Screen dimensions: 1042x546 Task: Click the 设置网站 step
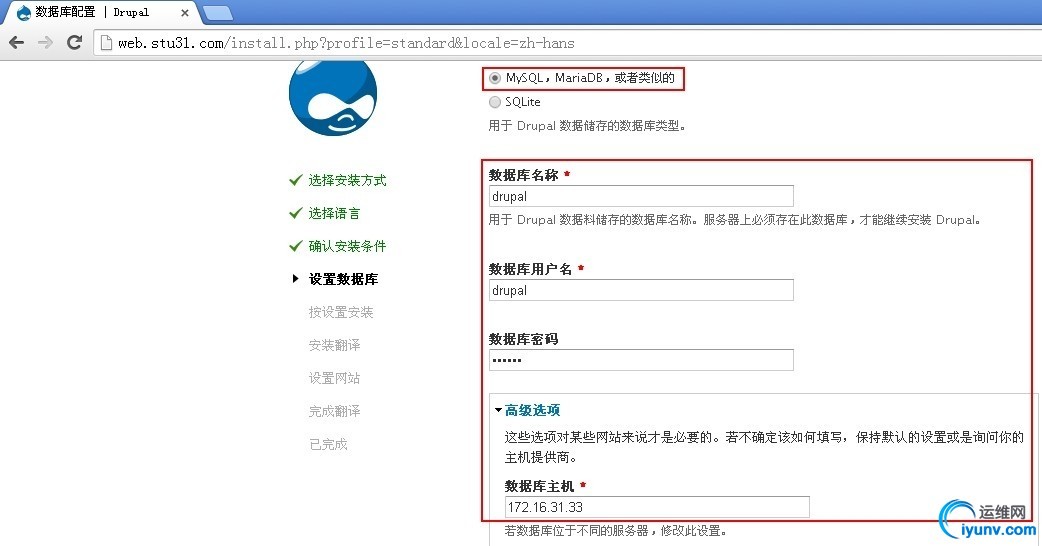334,378
